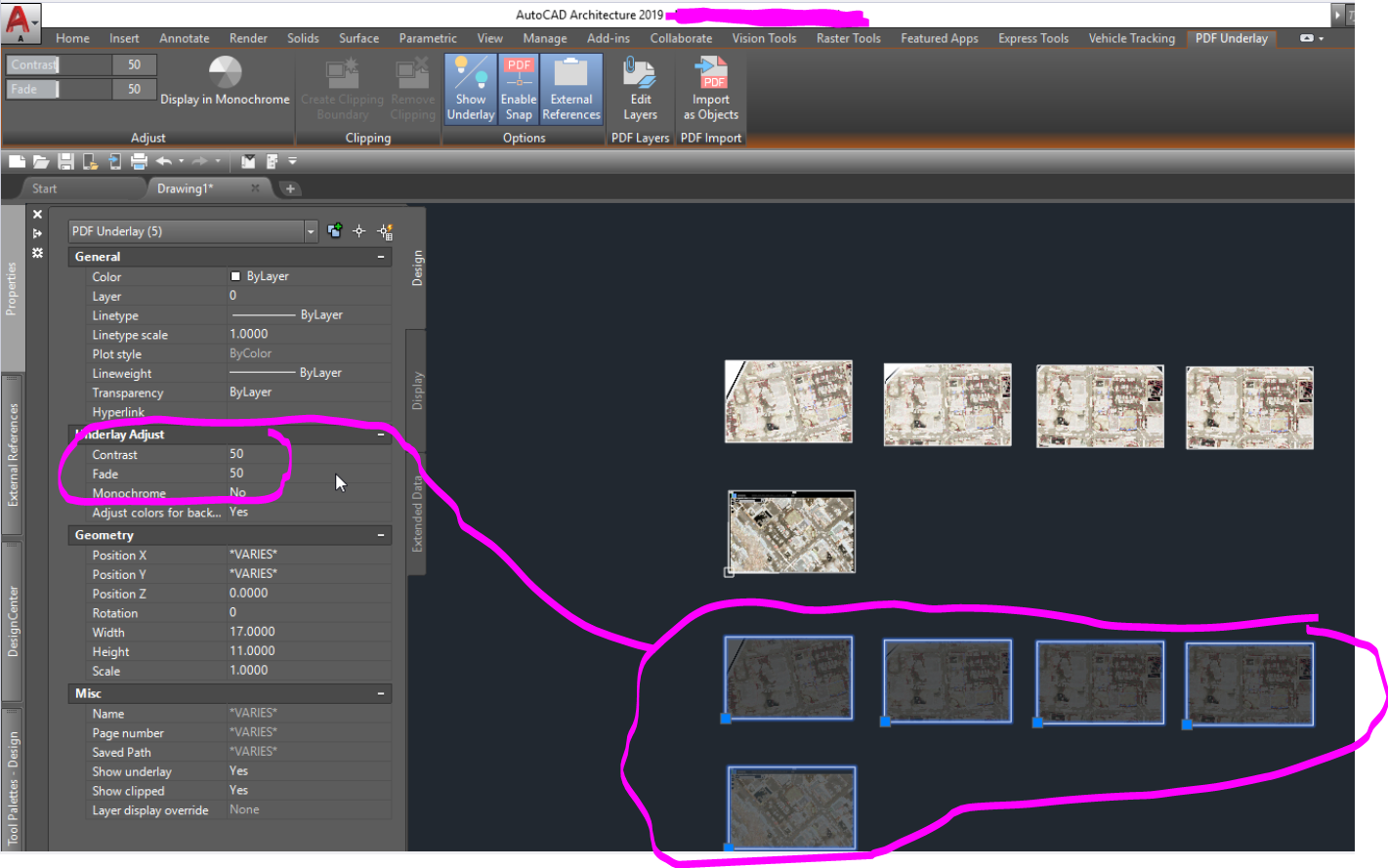1388x868 pixels.
Task: Collapse the Underlay Adjust section
Action: pos(381,434)
